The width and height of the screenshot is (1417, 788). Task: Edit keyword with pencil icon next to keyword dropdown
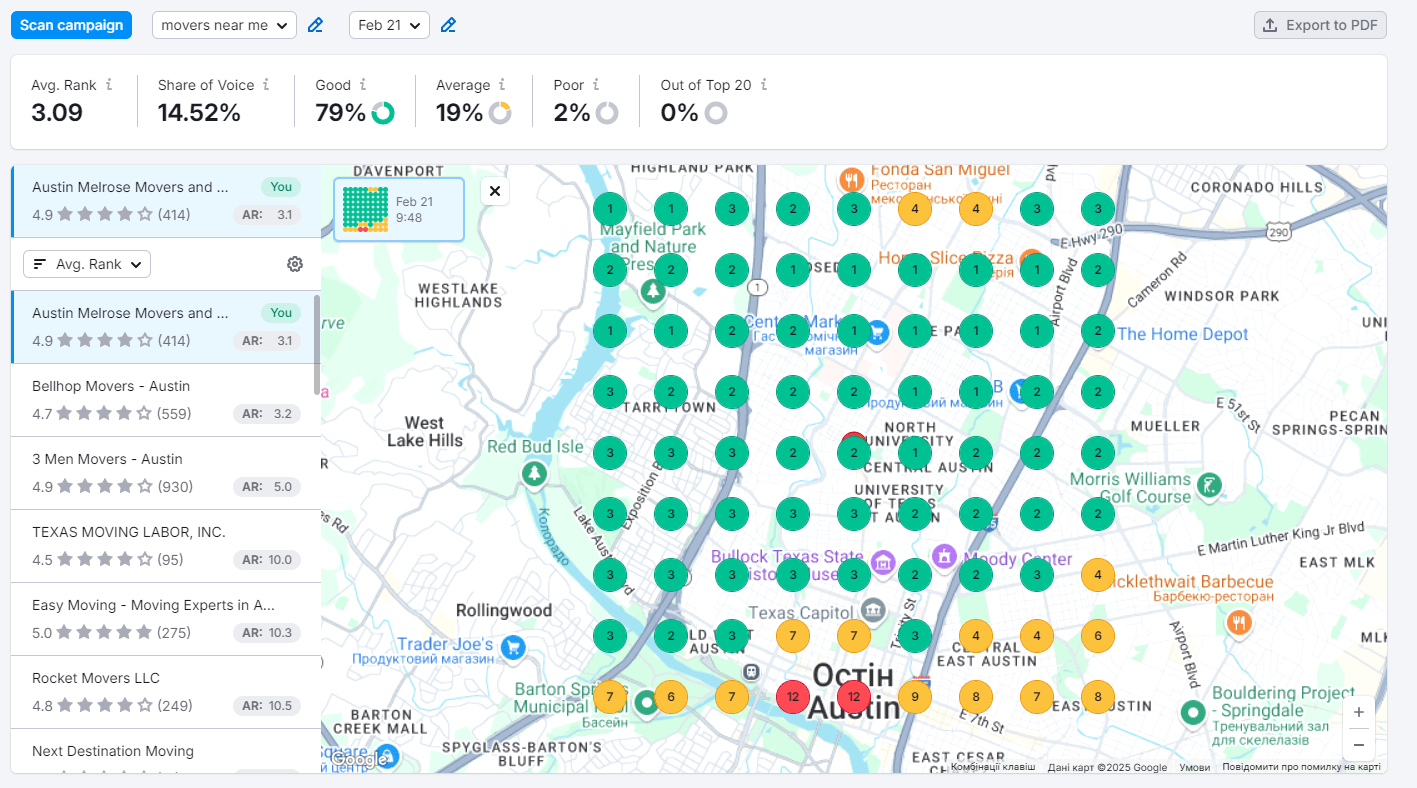pyautogui.click(x=315, y=25)
